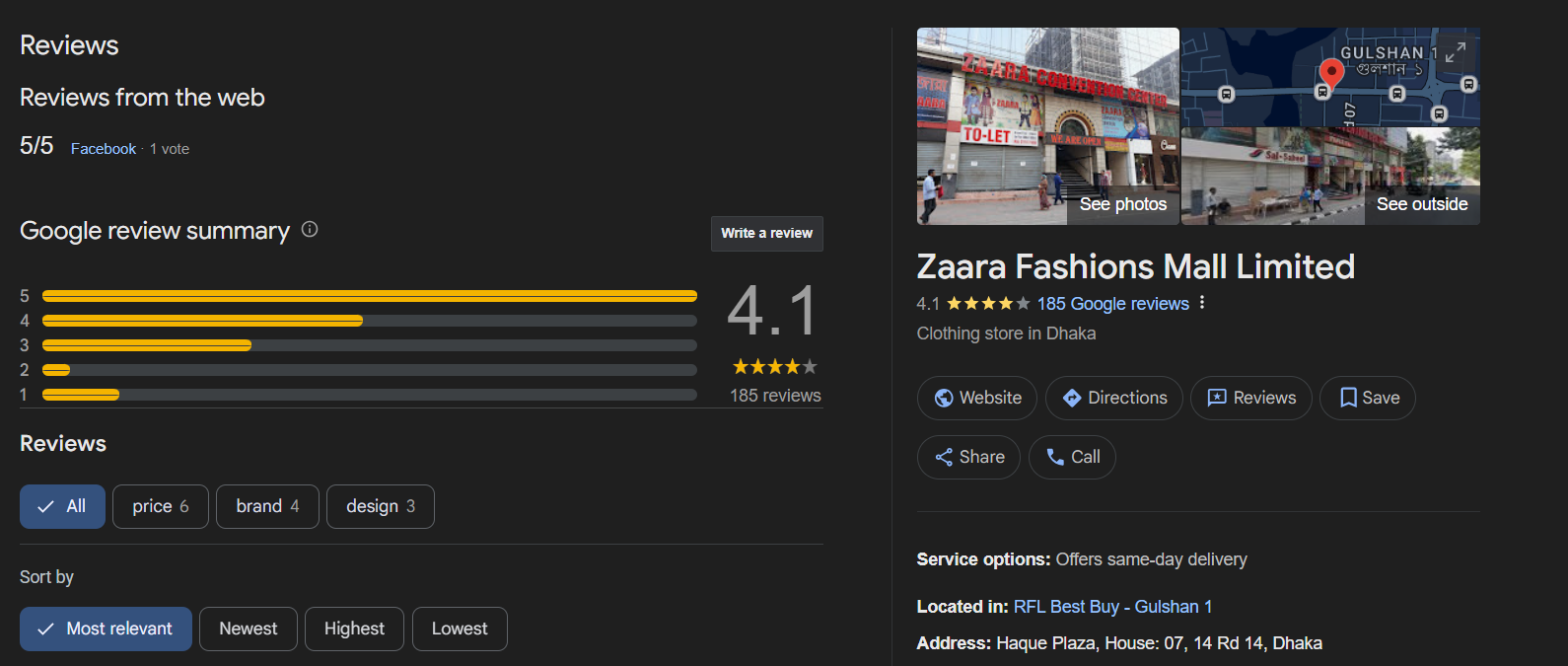Click the 5-star rating bar

point(370,296)
